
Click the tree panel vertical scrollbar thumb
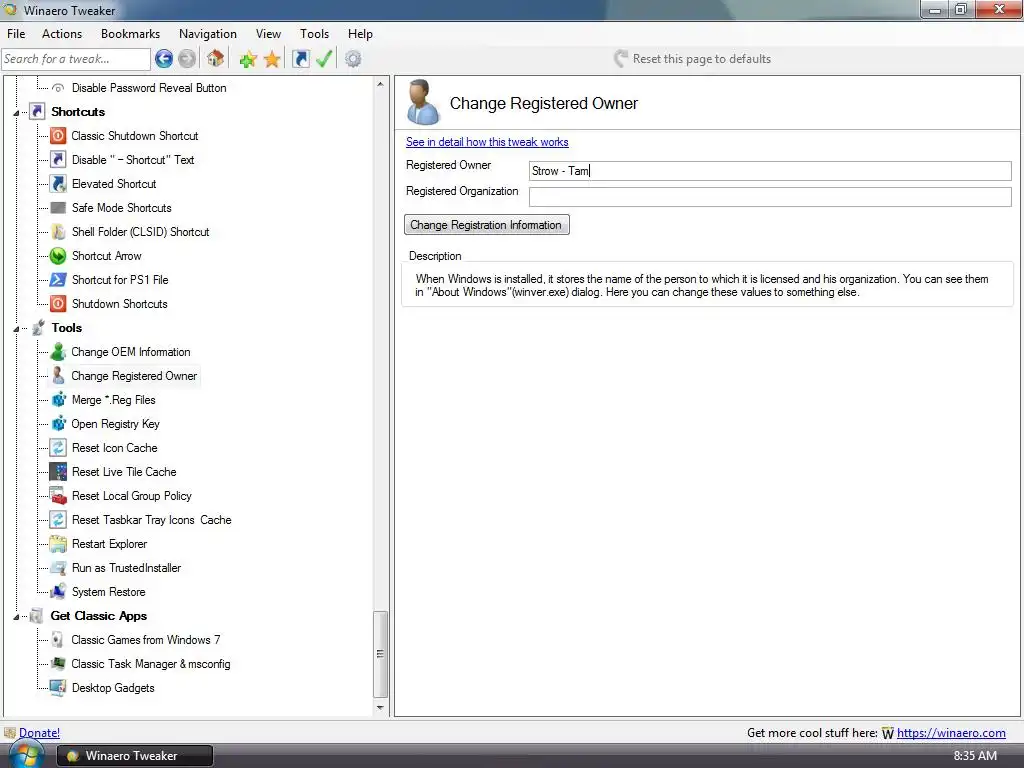point(380,654)
